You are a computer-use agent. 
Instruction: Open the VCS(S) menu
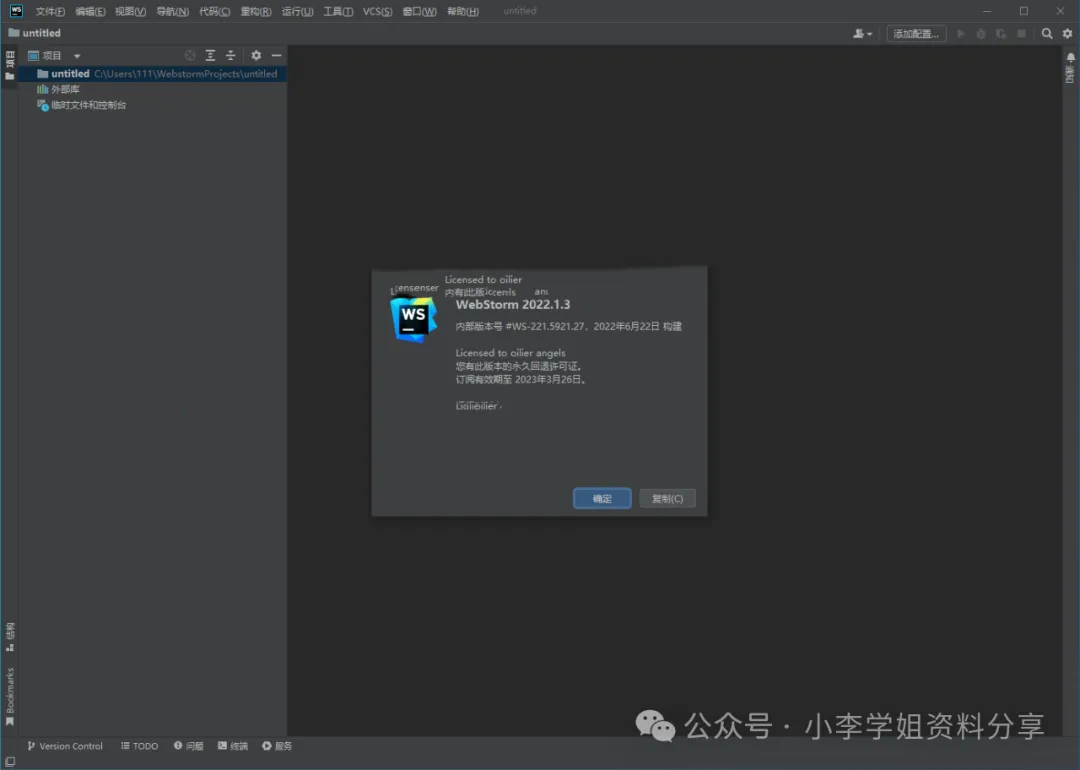coord(377,12)
